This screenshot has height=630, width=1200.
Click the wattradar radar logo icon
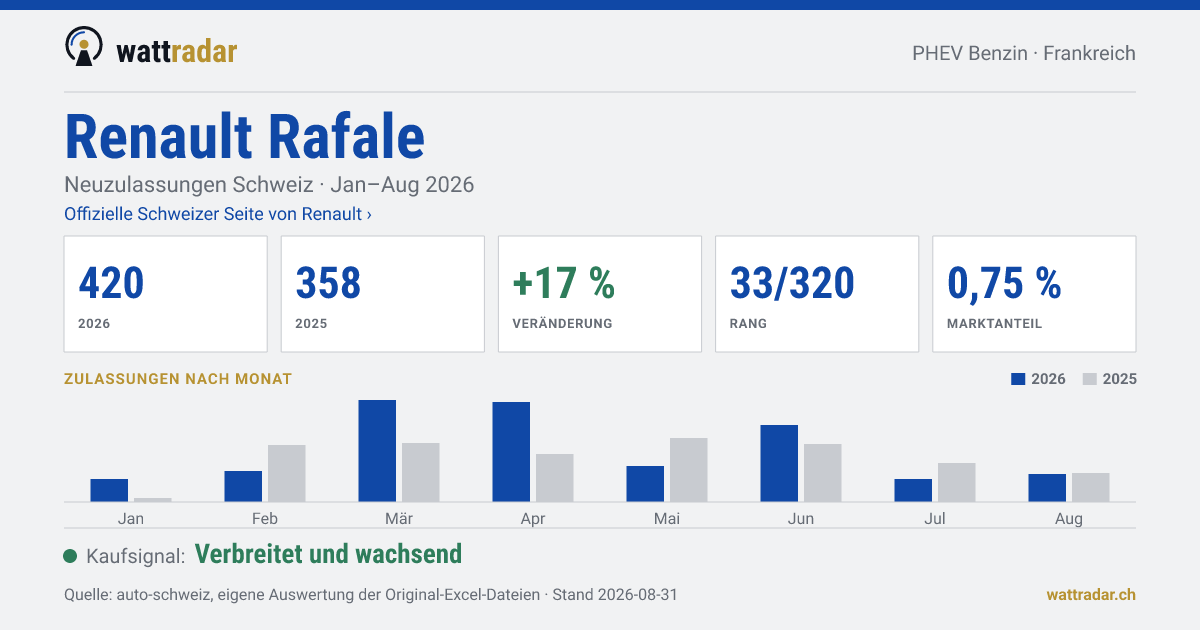pos(84,47)
